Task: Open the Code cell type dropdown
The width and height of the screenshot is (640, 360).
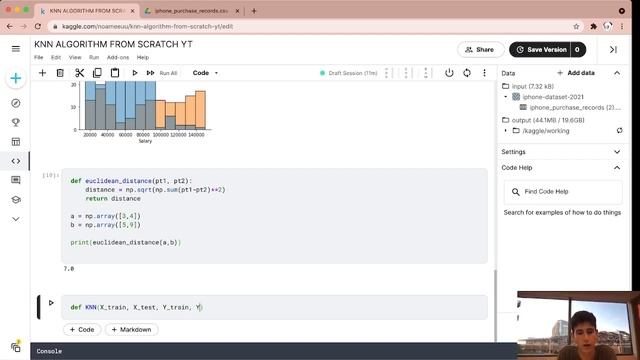Action: (205, 73)
